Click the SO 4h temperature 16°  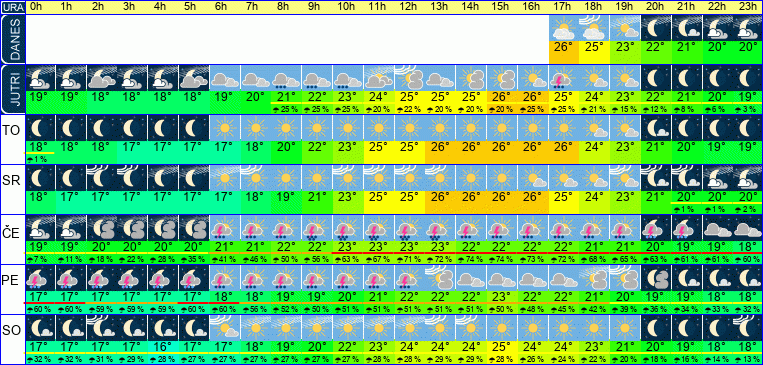point(163,347)
